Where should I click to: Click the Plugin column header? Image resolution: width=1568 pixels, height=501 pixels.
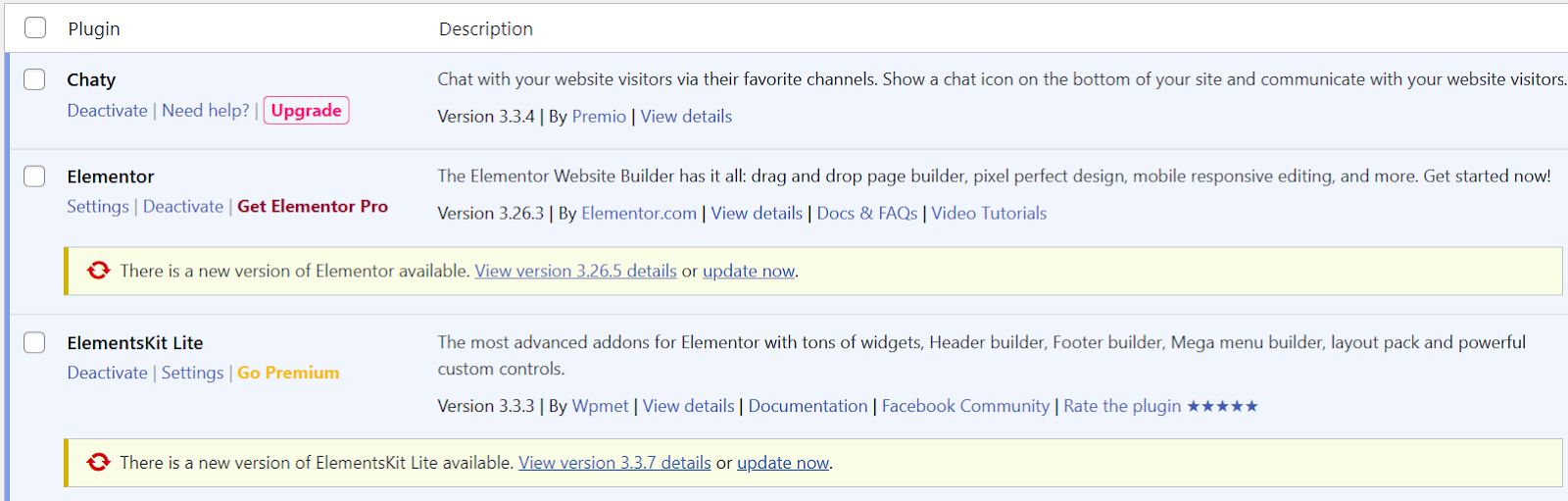[94, 29]
